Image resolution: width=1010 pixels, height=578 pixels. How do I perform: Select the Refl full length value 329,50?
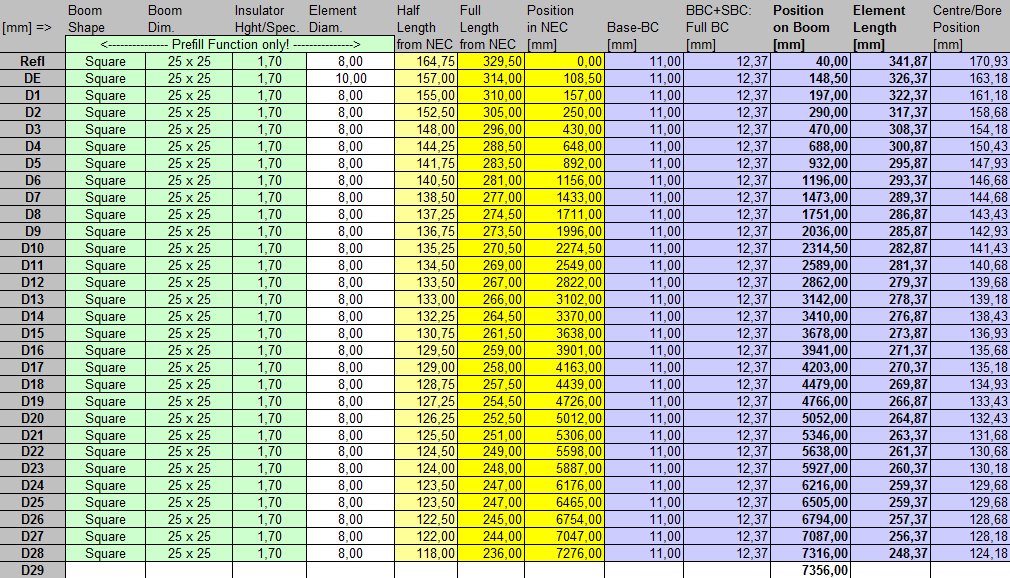[491, 61]
